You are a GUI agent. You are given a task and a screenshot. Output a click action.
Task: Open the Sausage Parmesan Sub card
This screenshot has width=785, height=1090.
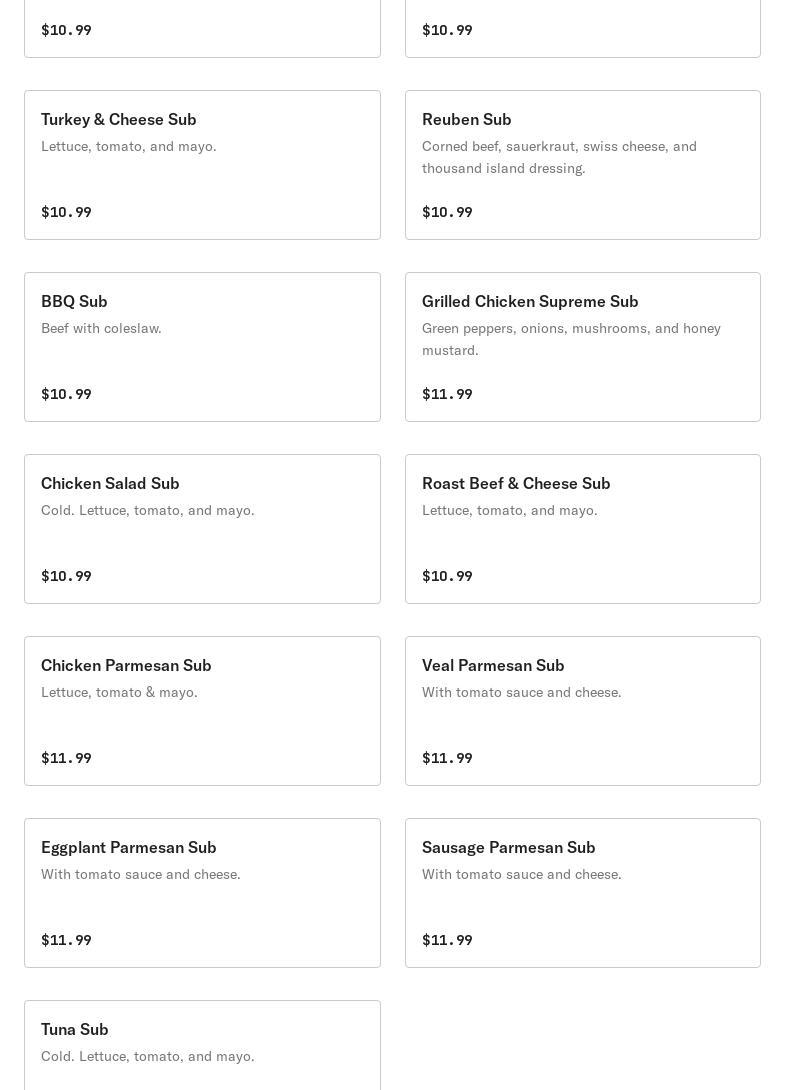point(582,893)
